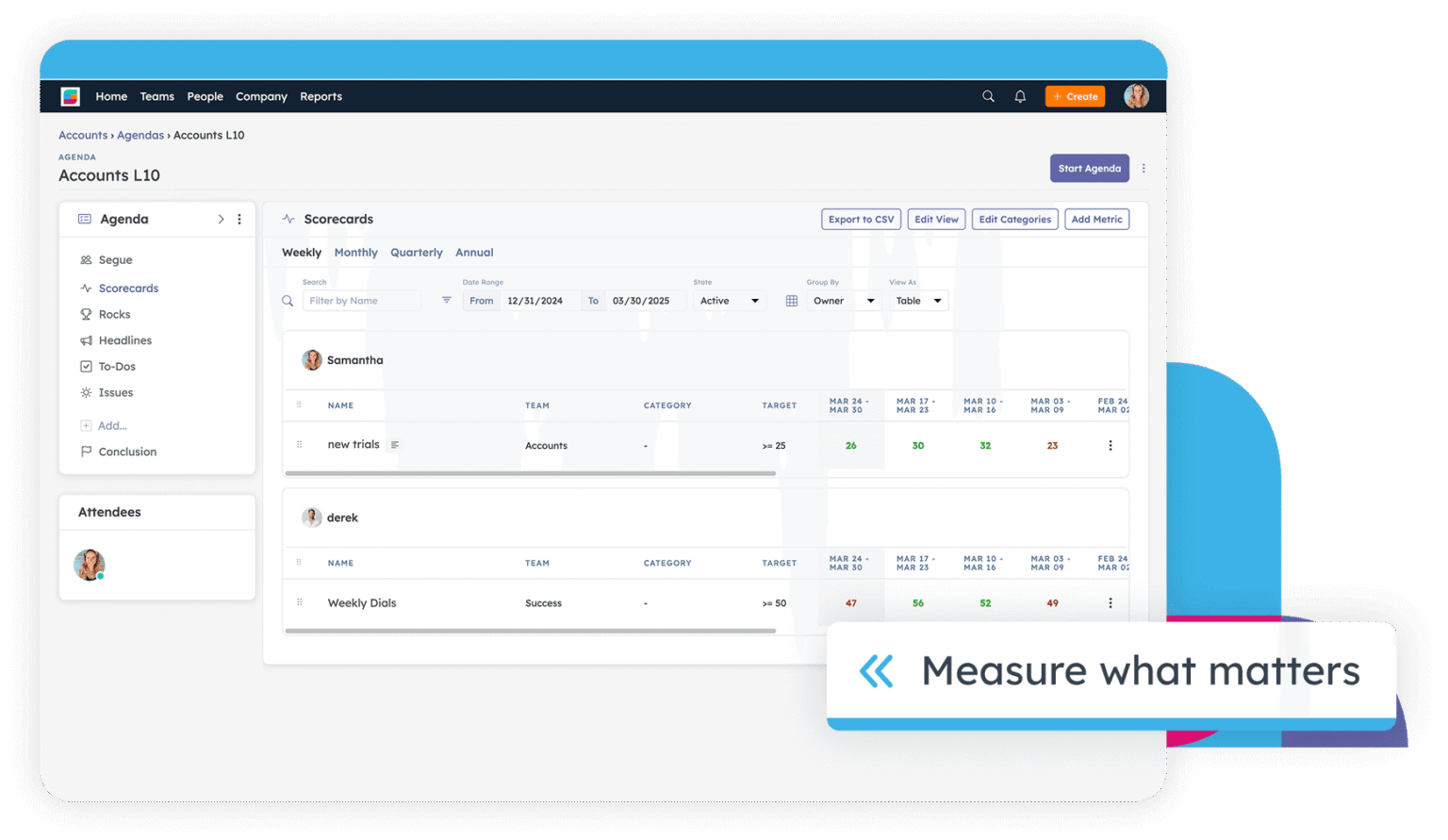Click the app logo in navigation bar
The height and width of the screenshot is (840, 1448).
[x=71, y=96]
